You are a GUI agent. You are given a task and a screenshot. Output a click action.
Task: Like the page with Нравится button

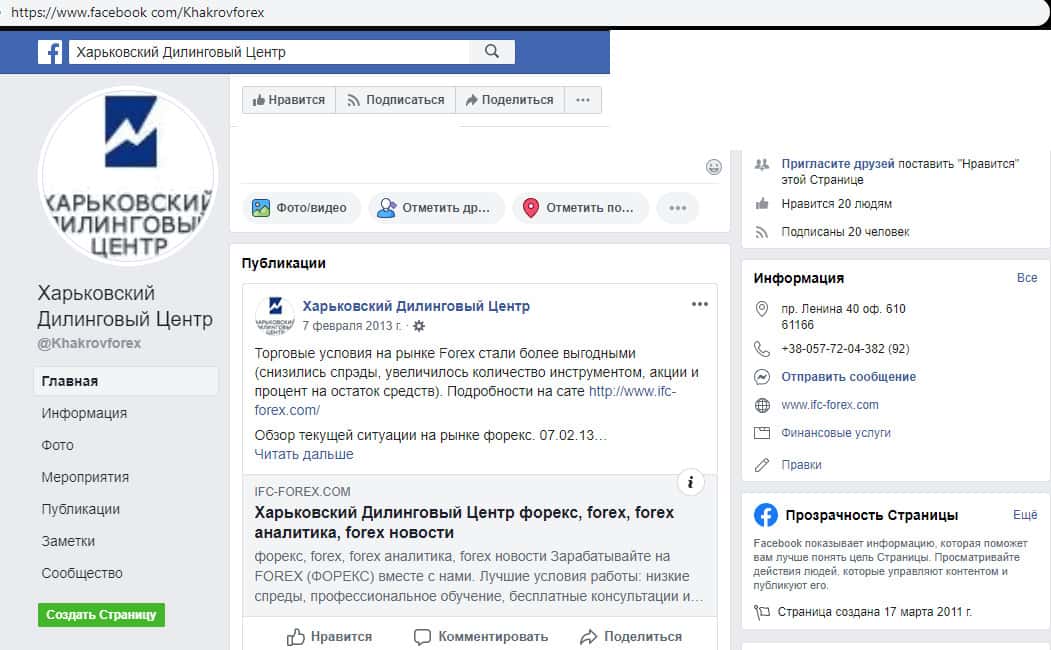coord(289,100)
